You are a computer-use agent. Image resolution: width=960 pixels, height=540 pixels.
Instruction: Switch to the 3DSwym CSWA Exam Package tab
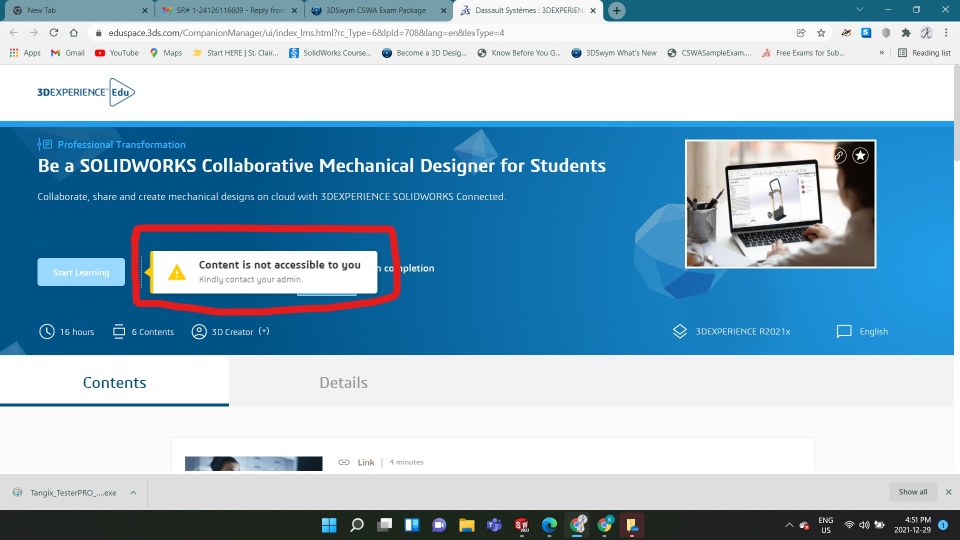point(378,10)
